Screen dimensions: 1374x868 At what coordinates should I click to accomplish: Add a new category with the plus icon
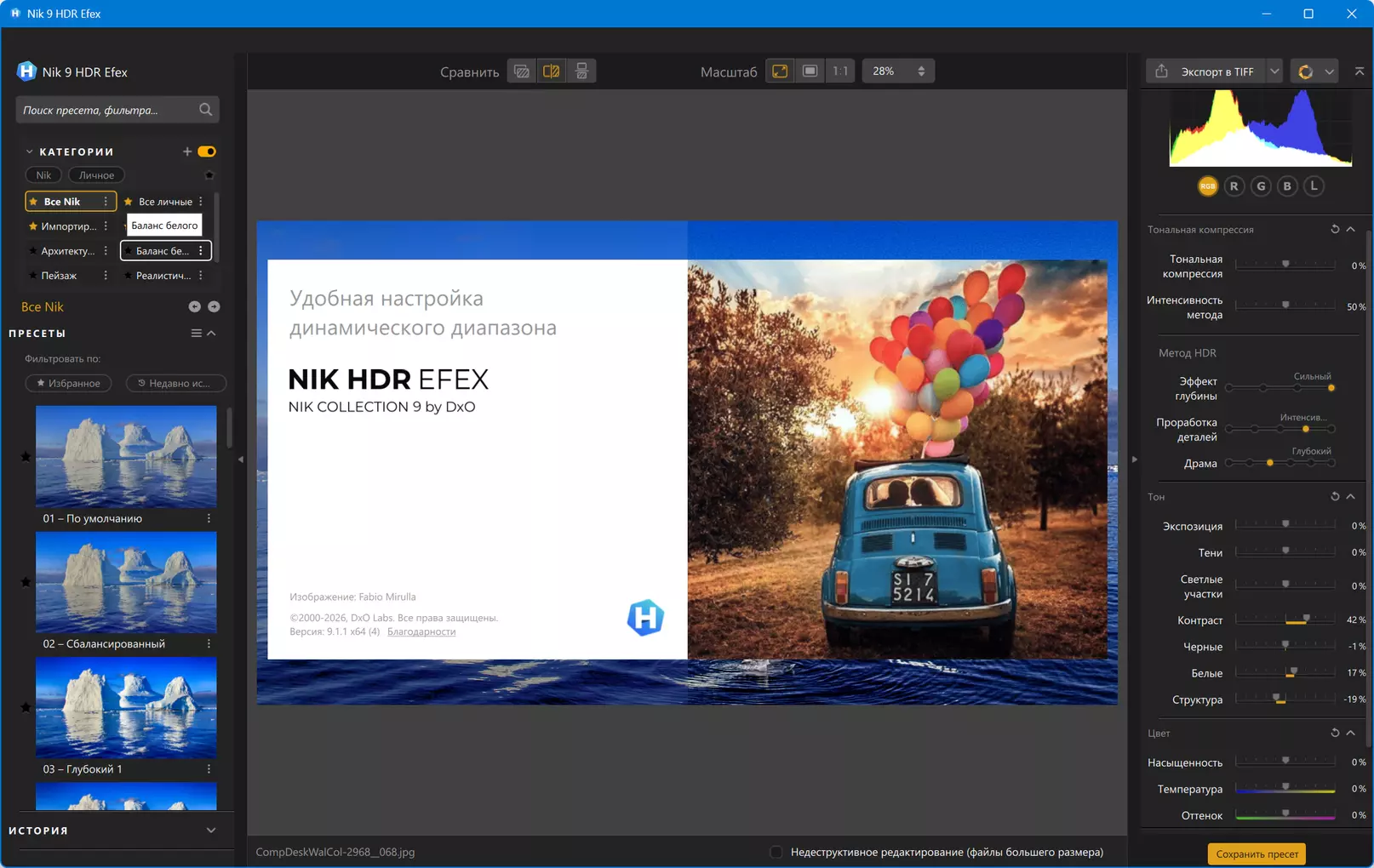pos(187,151)
